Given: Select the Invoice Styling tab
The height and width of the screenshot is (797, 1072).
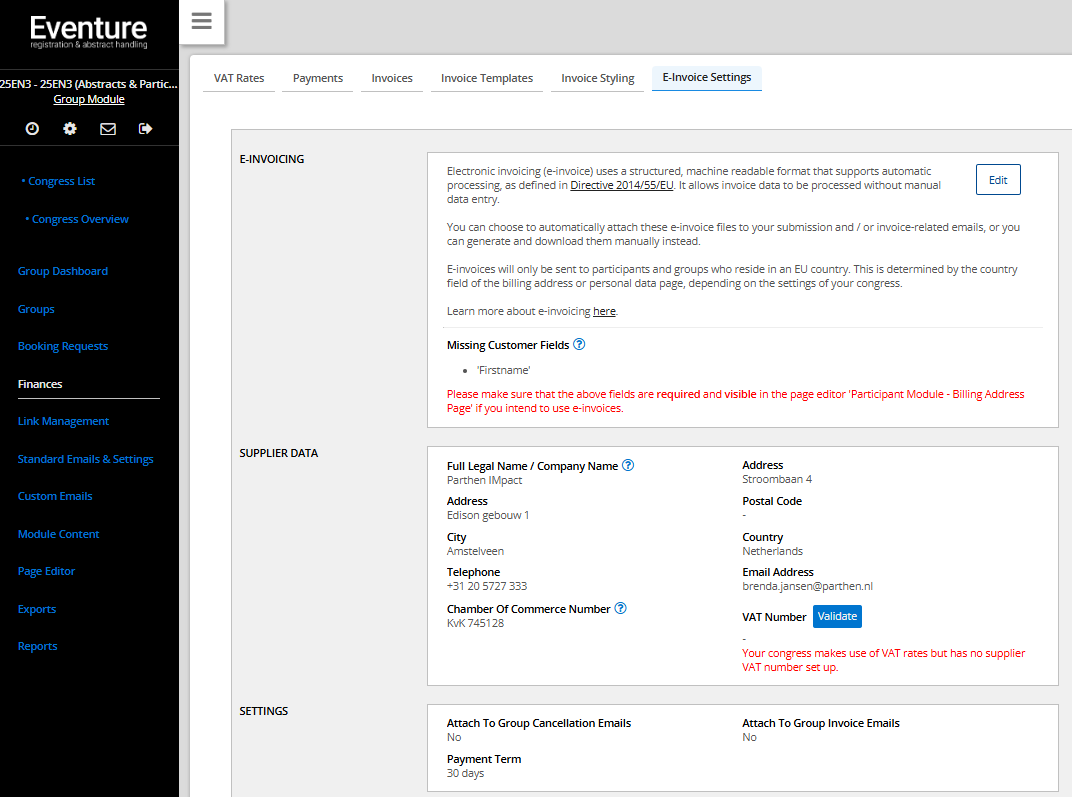Looking at the screenshot, I should coord(597,78).
